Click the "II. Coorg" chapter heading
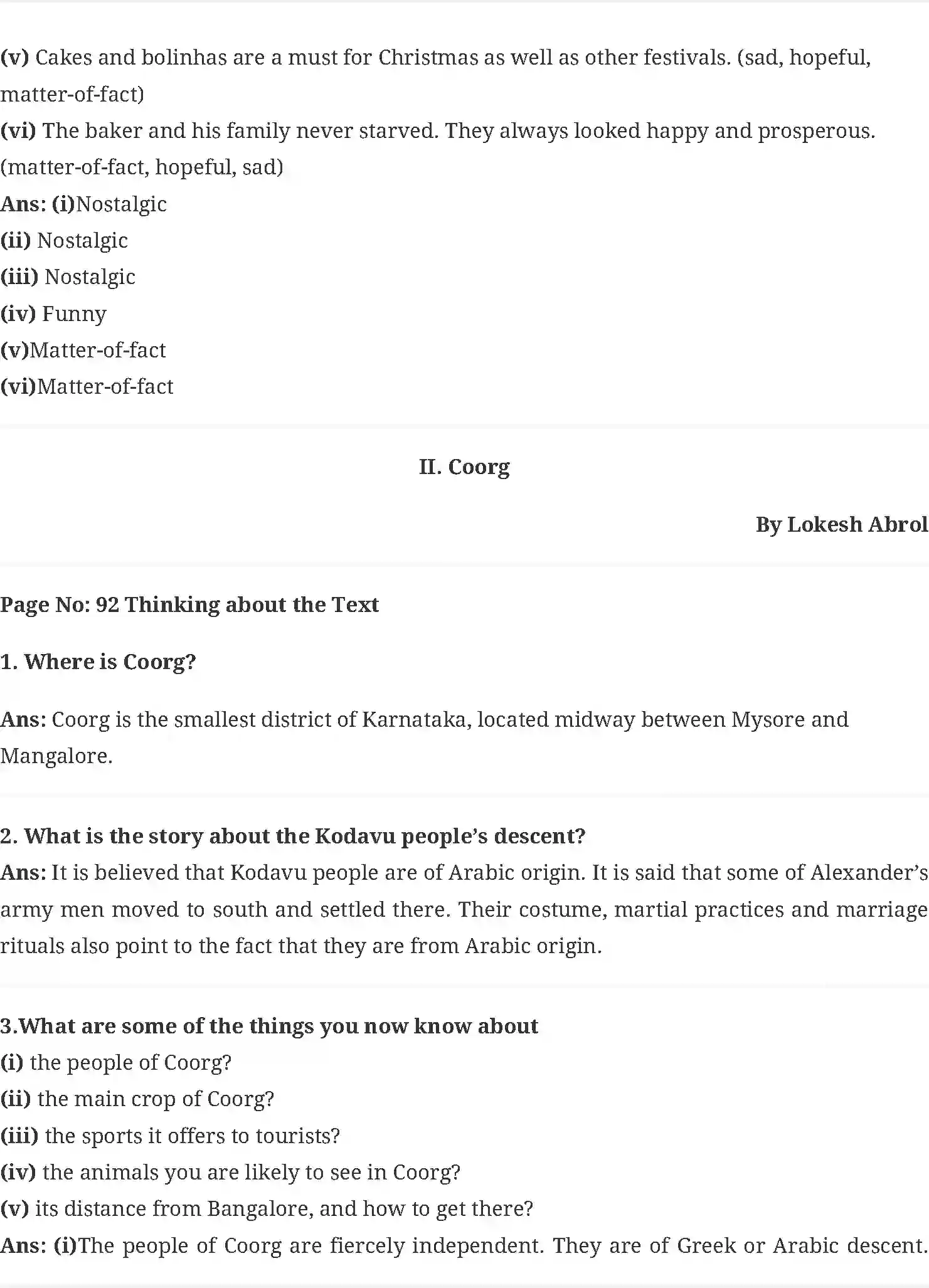Viewport: 929px width, 1288px height. point(464,467)
